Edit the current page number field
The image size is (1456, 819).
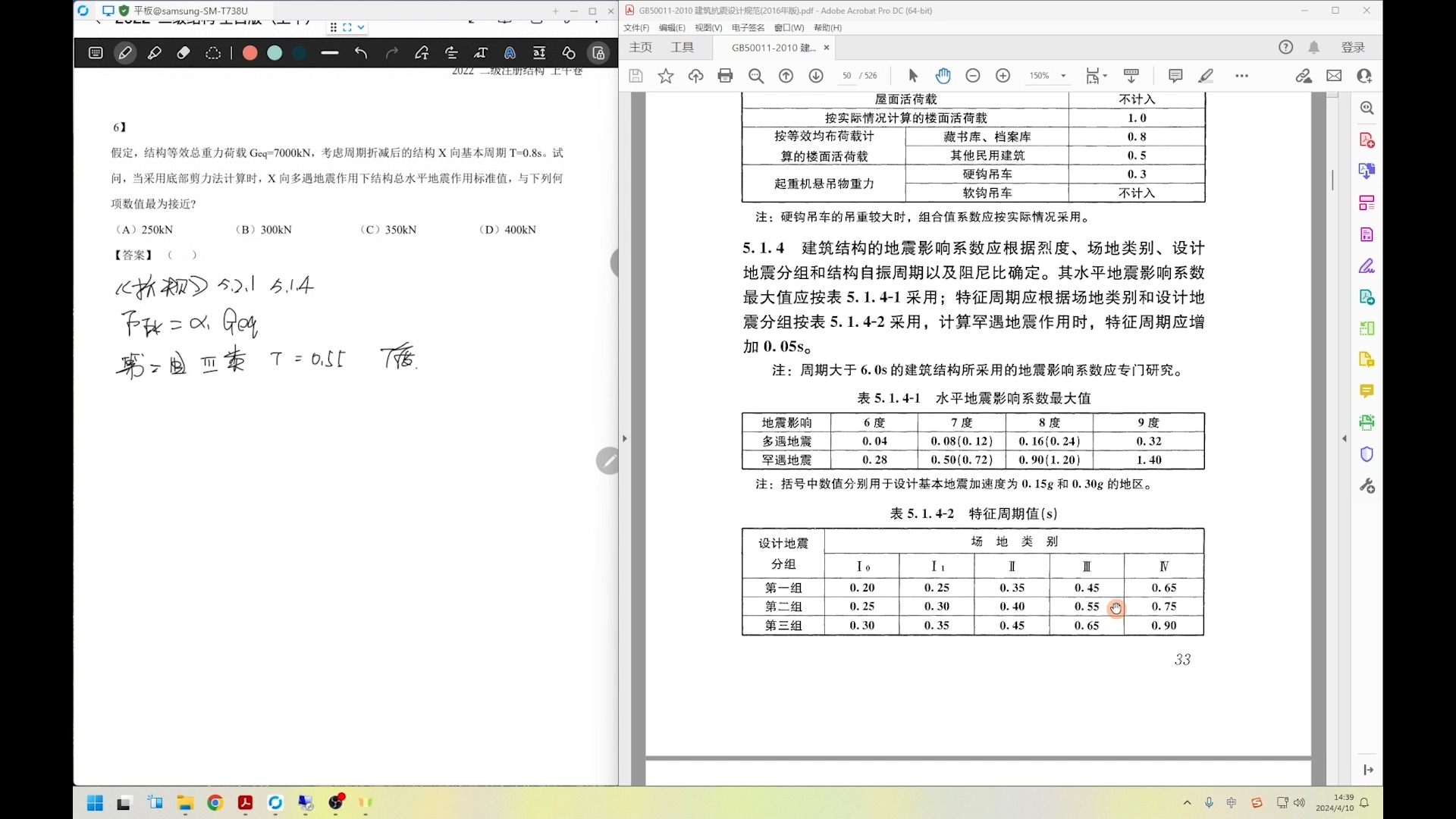pos(847,76)
